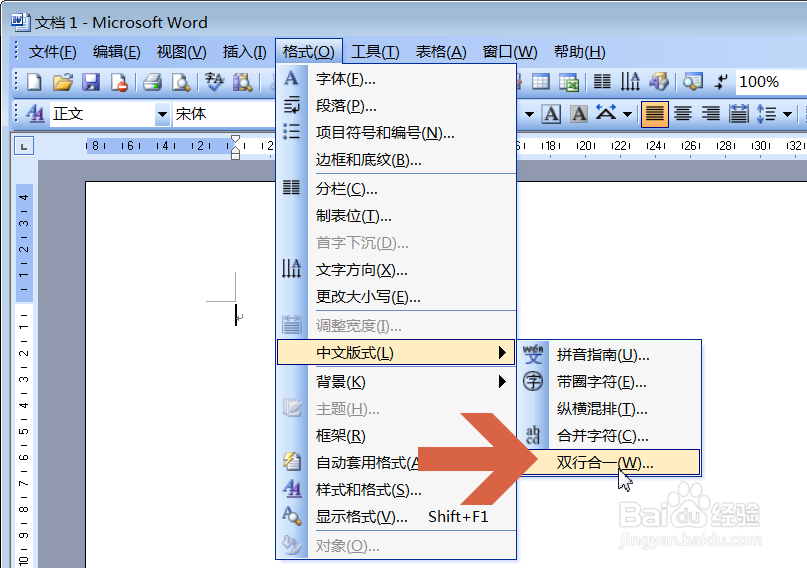Click the Columns toolbar icon
807x568 pixels.
click(602, 82)
